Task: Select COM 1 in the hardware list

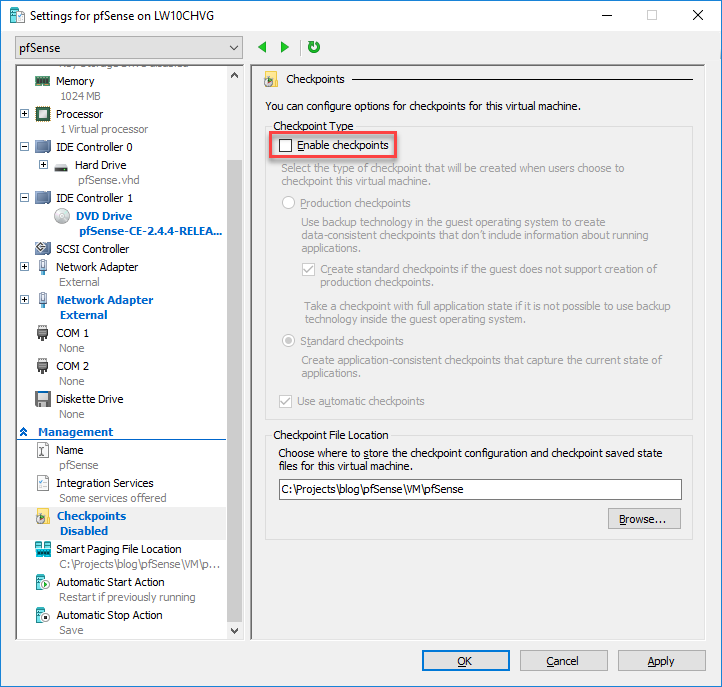Action: point(72,333)
